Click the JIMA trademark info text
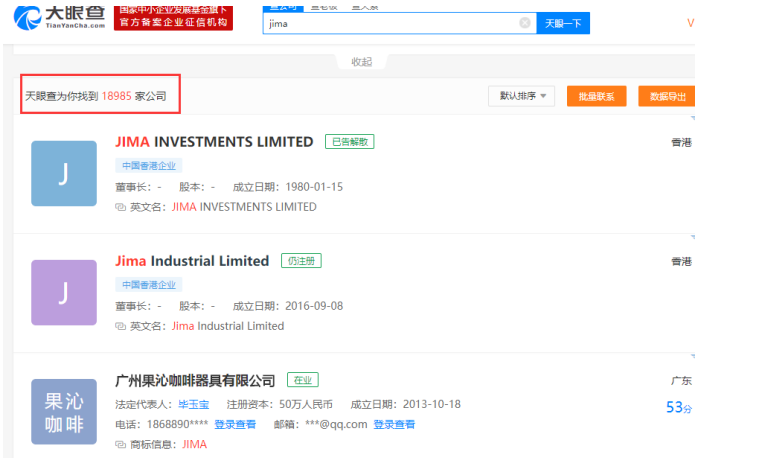Image resolution: width=760 pixels, height=458 pixels. (x=194, y=444)
